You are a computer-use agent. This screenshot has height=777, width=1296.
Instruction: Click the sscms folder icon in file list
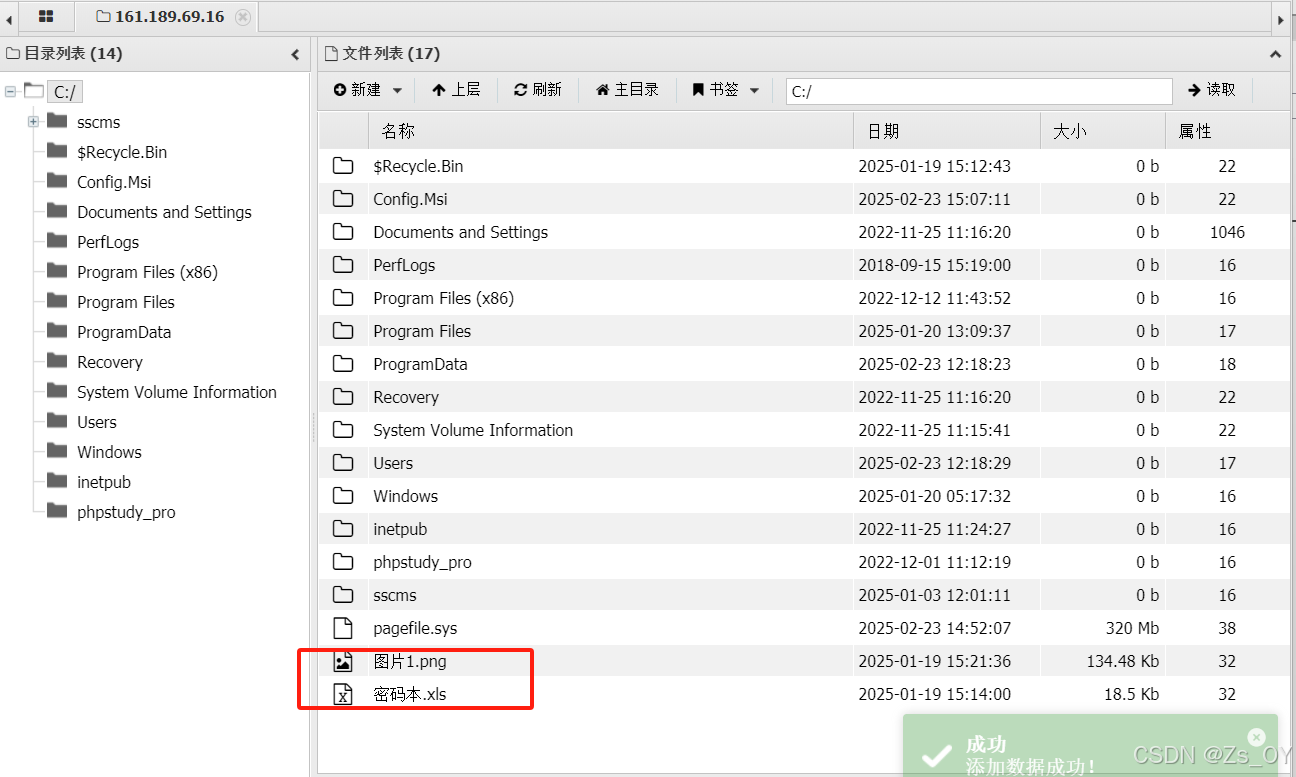coord(343,595)
